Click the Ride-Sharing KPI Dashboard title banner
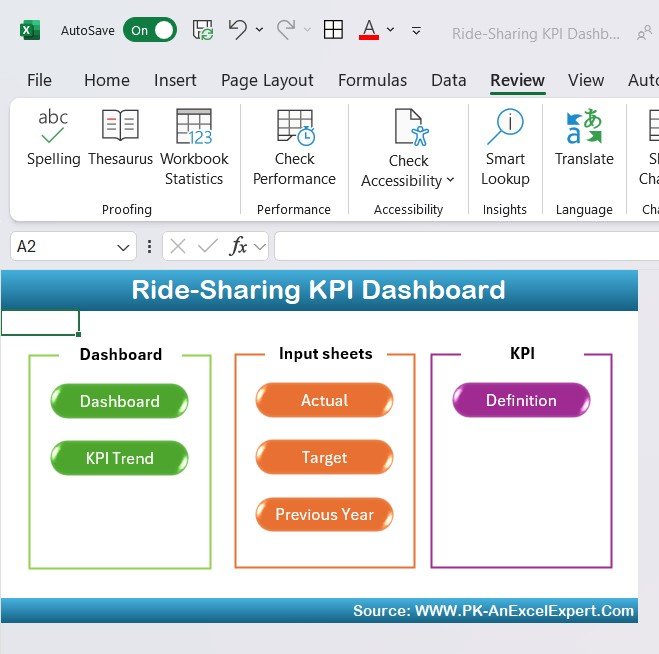This screenshot has height=654, width=659. tap(319, 290)
